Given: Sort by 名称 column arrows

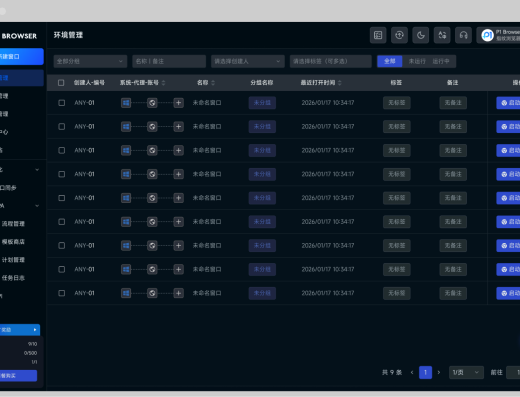Looking at the screenshot, I should point(213,83).
